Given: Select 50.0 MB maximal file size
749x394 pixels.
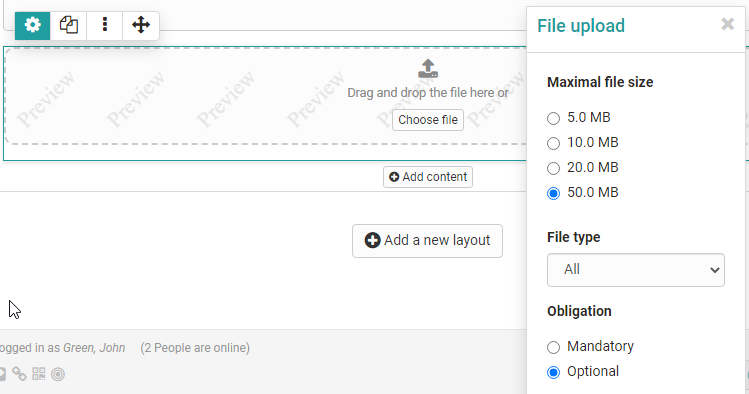Looking at the screenshot, I should tap(553, 193).
